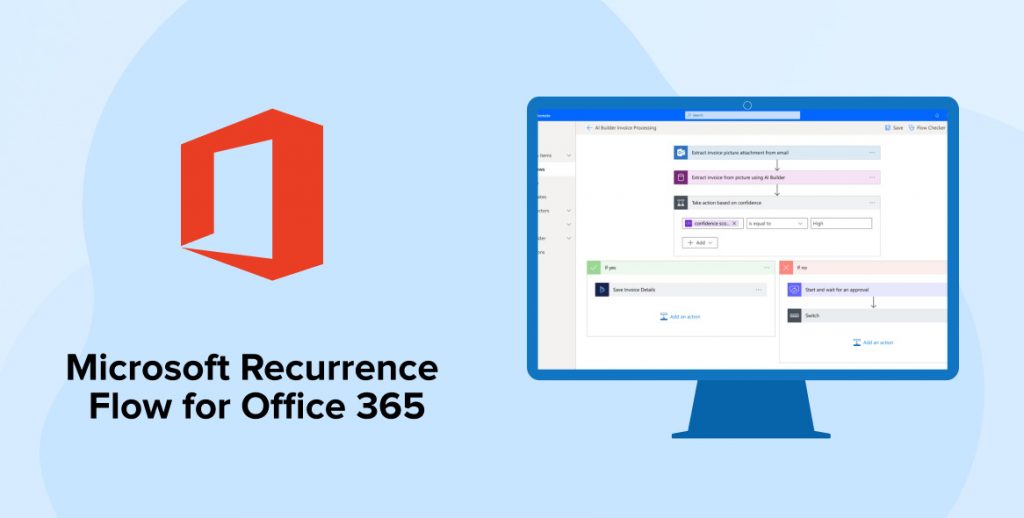Click Add an action under If yes

[x=680, y=316]
